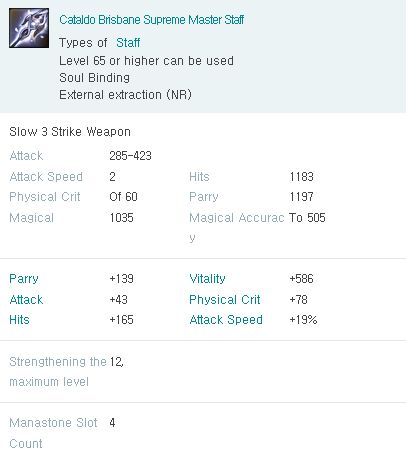Click the External extraction (NR) text
Viewport: 406px width, 463px height.
(125, 95)
